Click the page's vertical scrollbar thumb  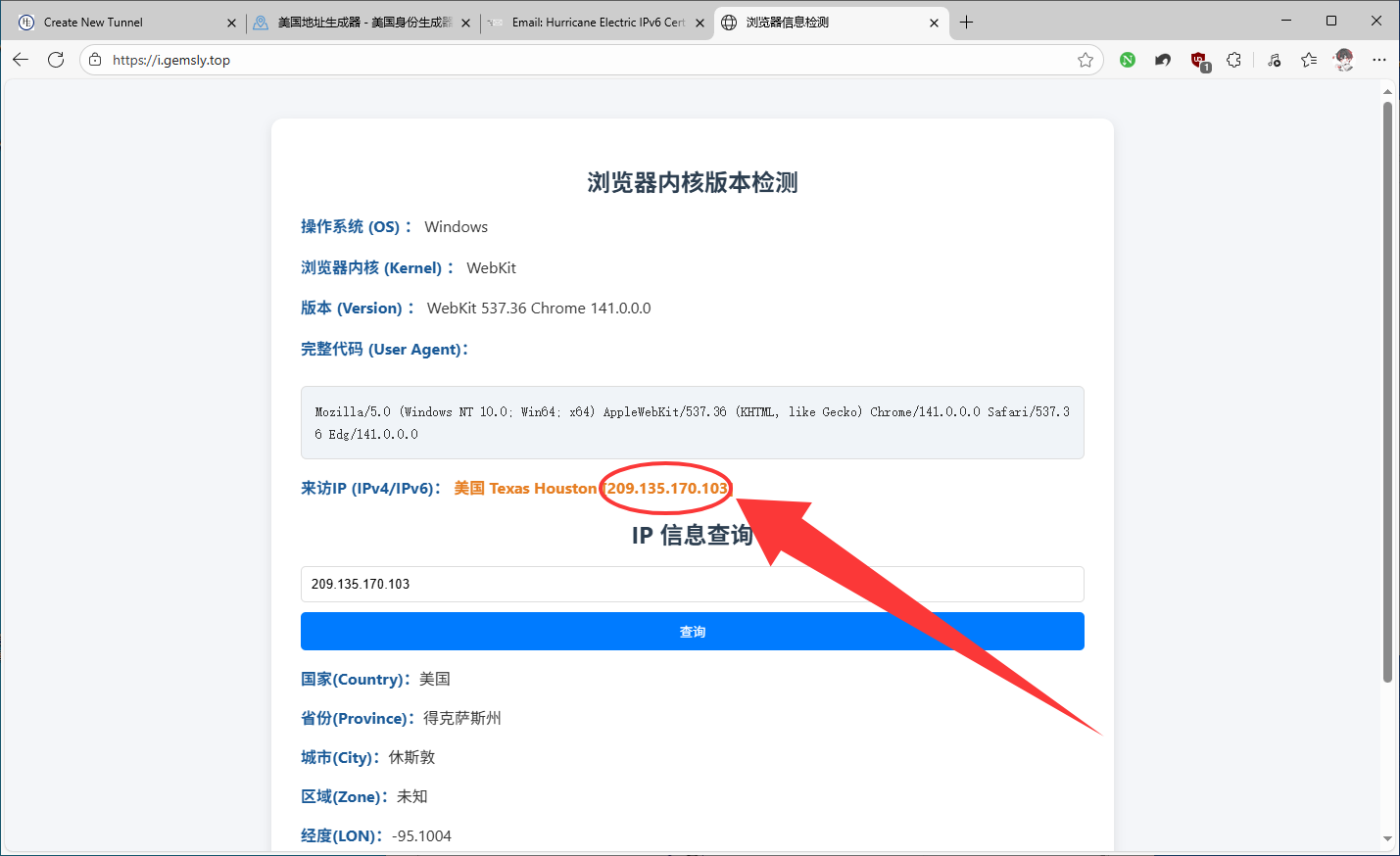1387,392
